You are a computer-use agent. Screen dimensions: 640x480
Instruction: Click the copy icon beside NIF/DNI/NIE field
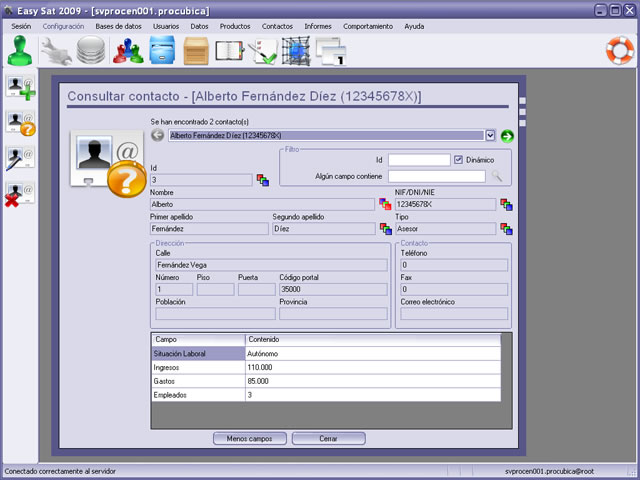507,204
